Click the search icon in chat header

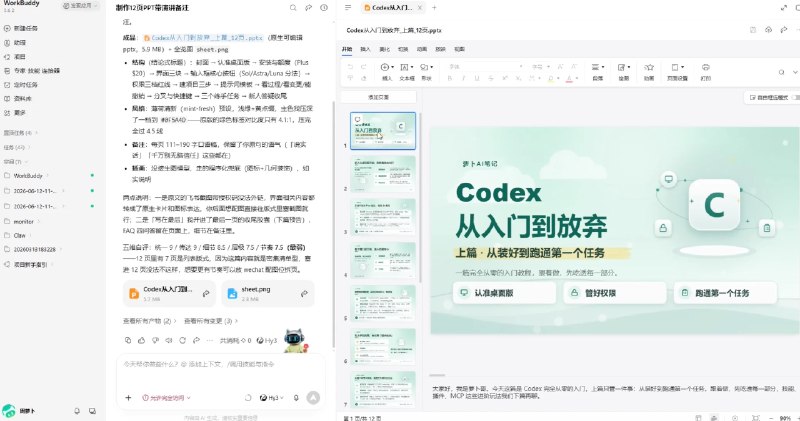293,8
